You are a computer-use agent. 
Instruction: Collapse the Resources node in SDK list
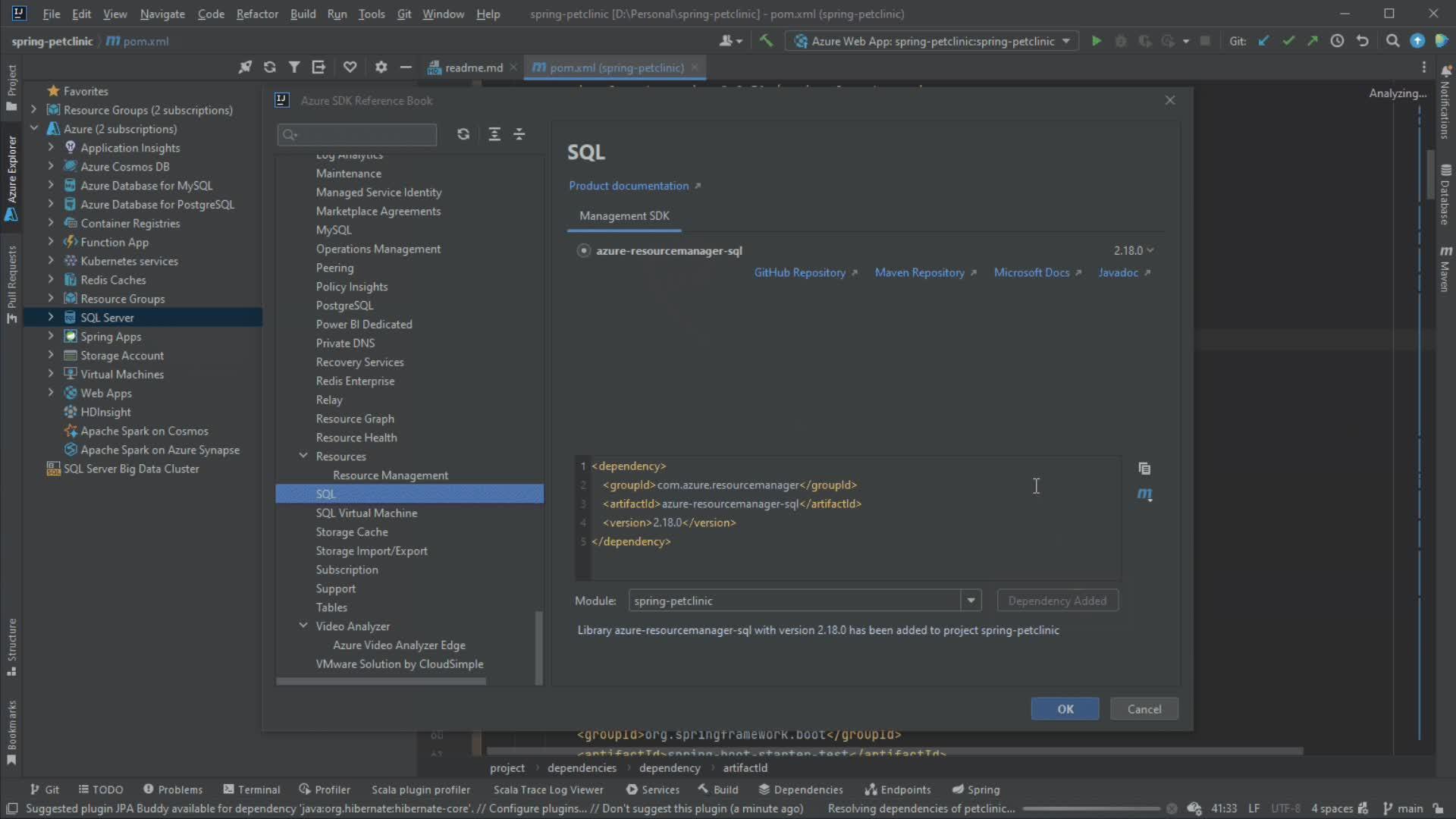pos(303,456)
